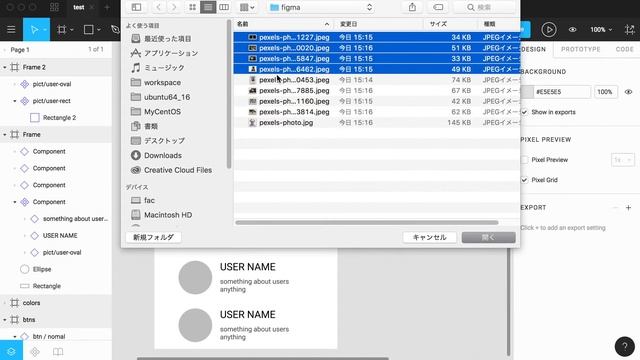The height and width of the screenshot is (360, 640).
Task: Add a new export setting plus
Action: click(628, 208)
